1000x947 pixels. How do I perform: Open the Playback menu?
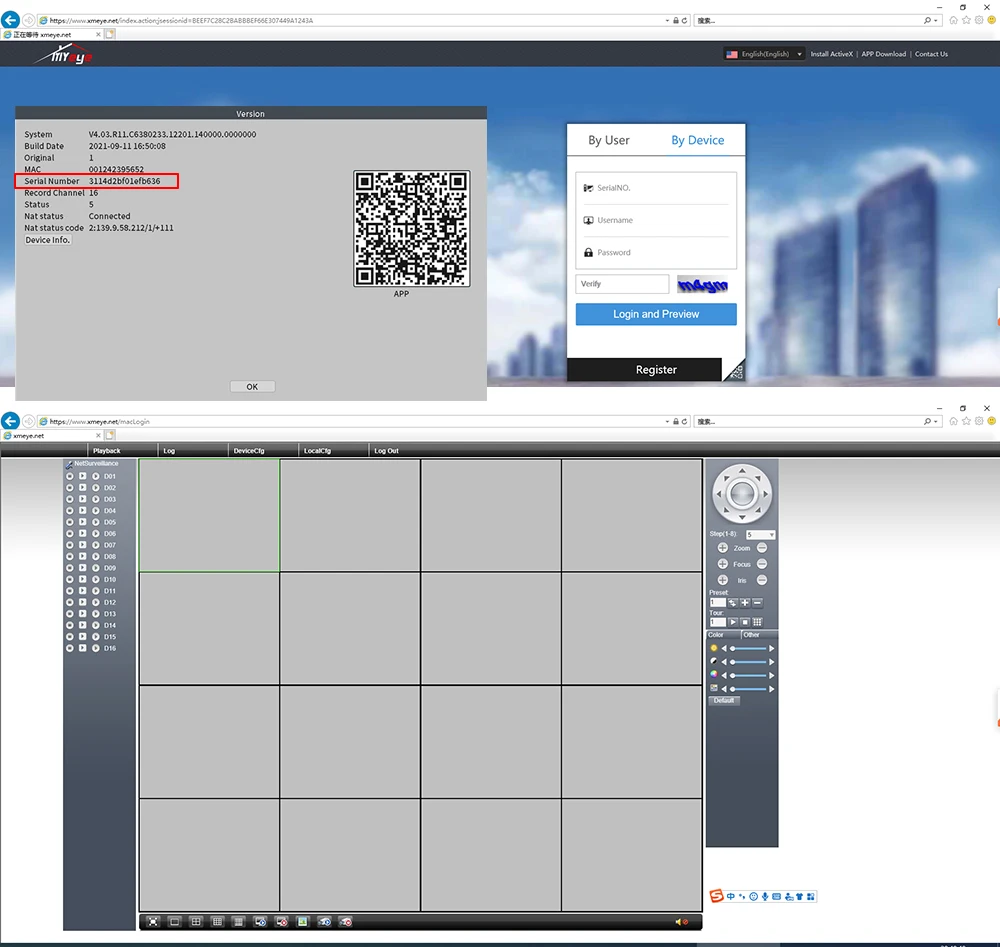(107, 451)
